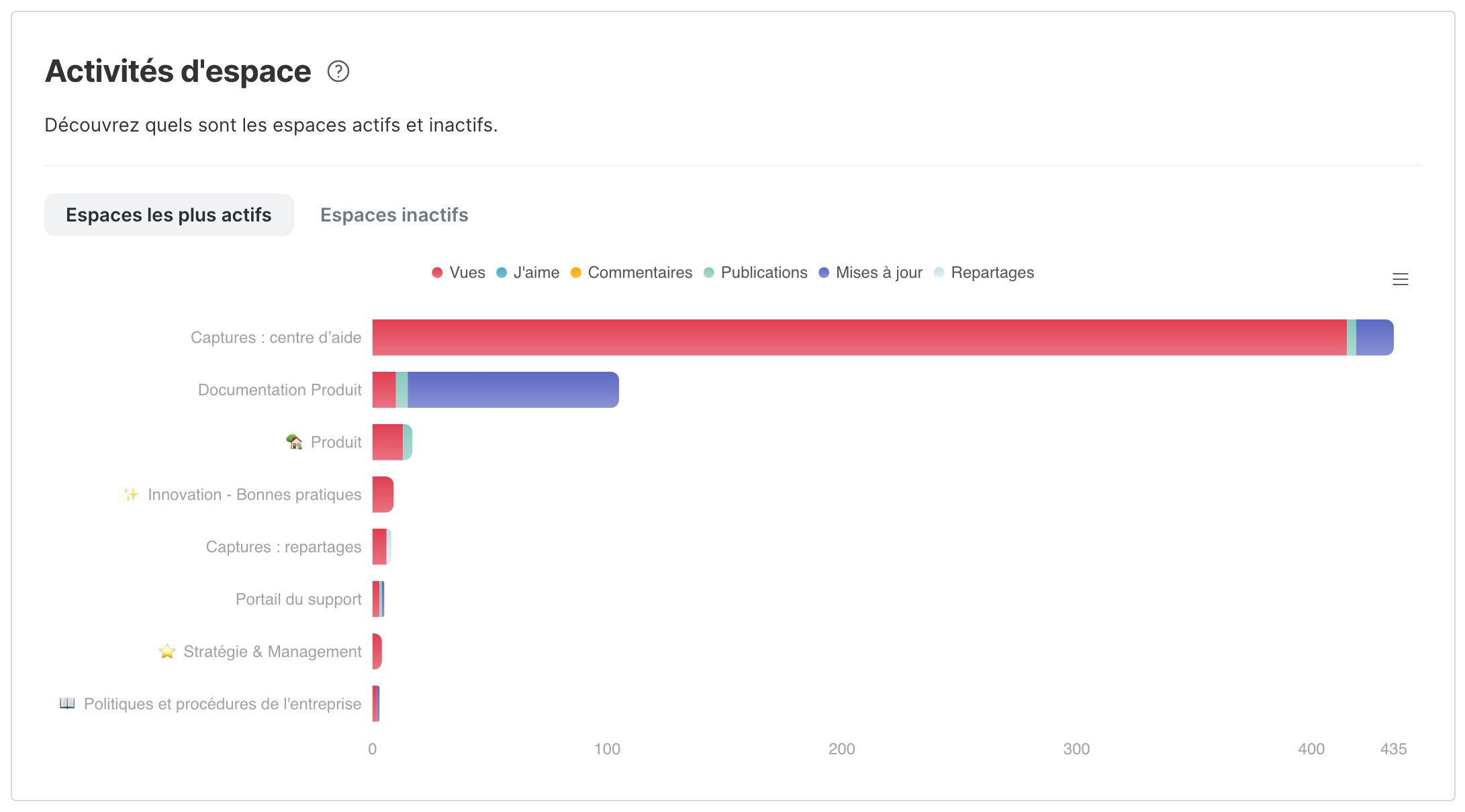Toggle the Repartages legend entry
The width and height of the screenshot is (1465, 812).
[x=984, y=272]
